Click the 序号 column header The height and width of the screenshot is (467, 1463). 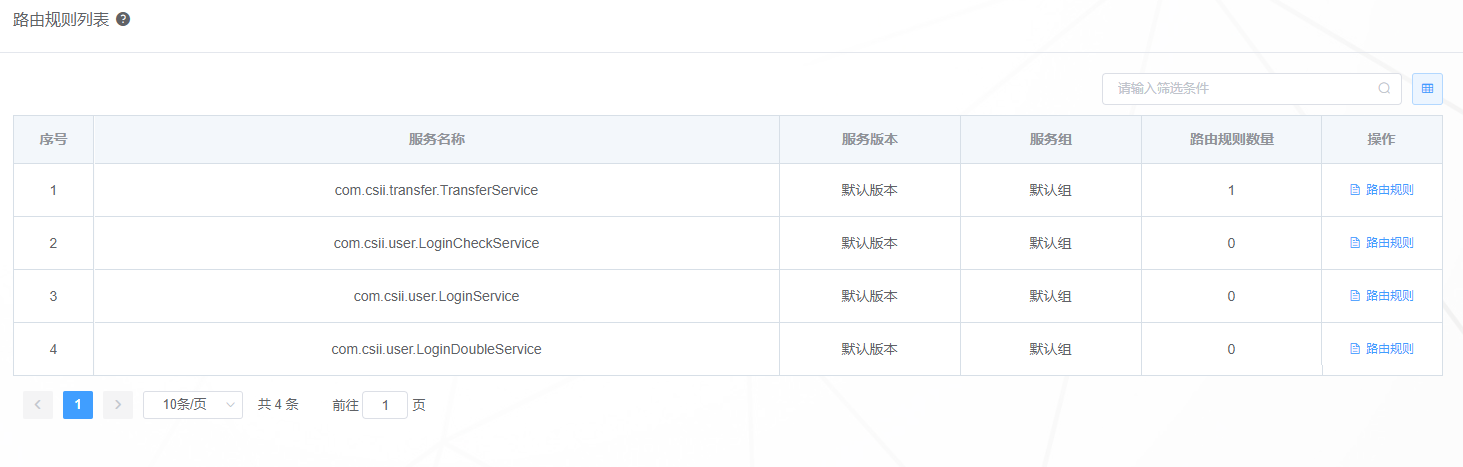[54, 140]
